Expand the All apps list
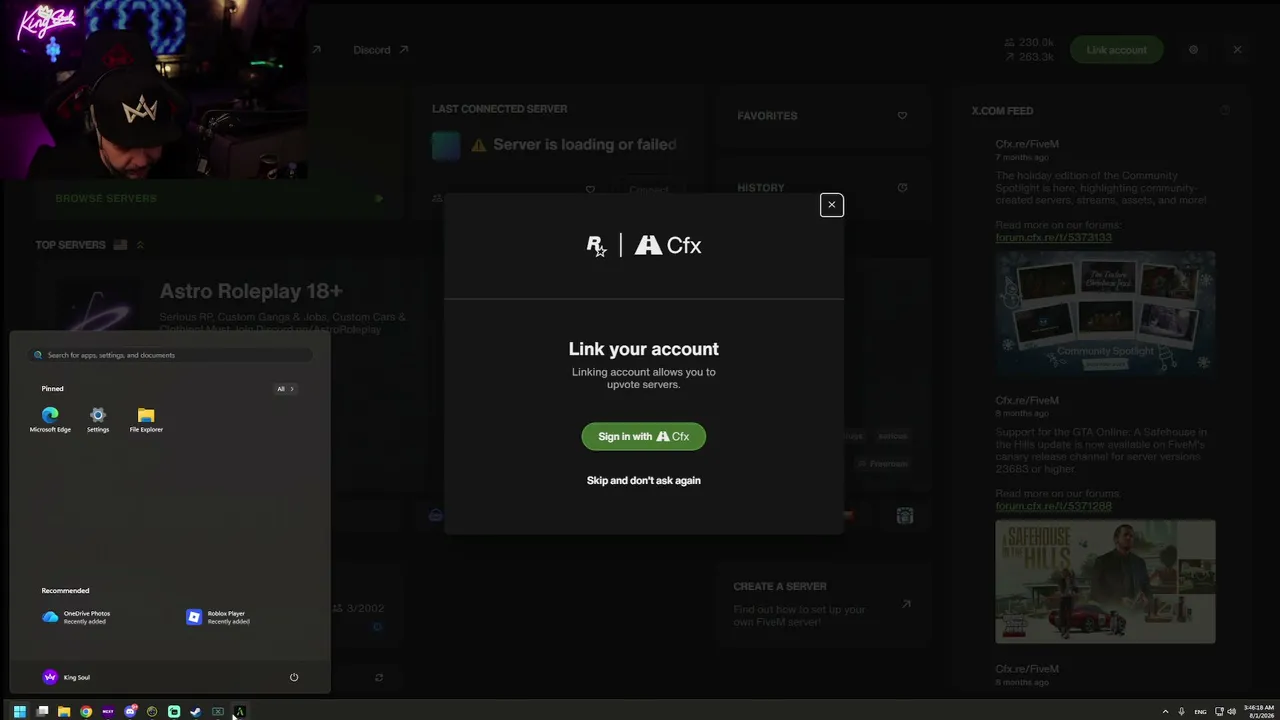Image resolution: width=1280 pixels, height=720 pixels. point(285,389)
